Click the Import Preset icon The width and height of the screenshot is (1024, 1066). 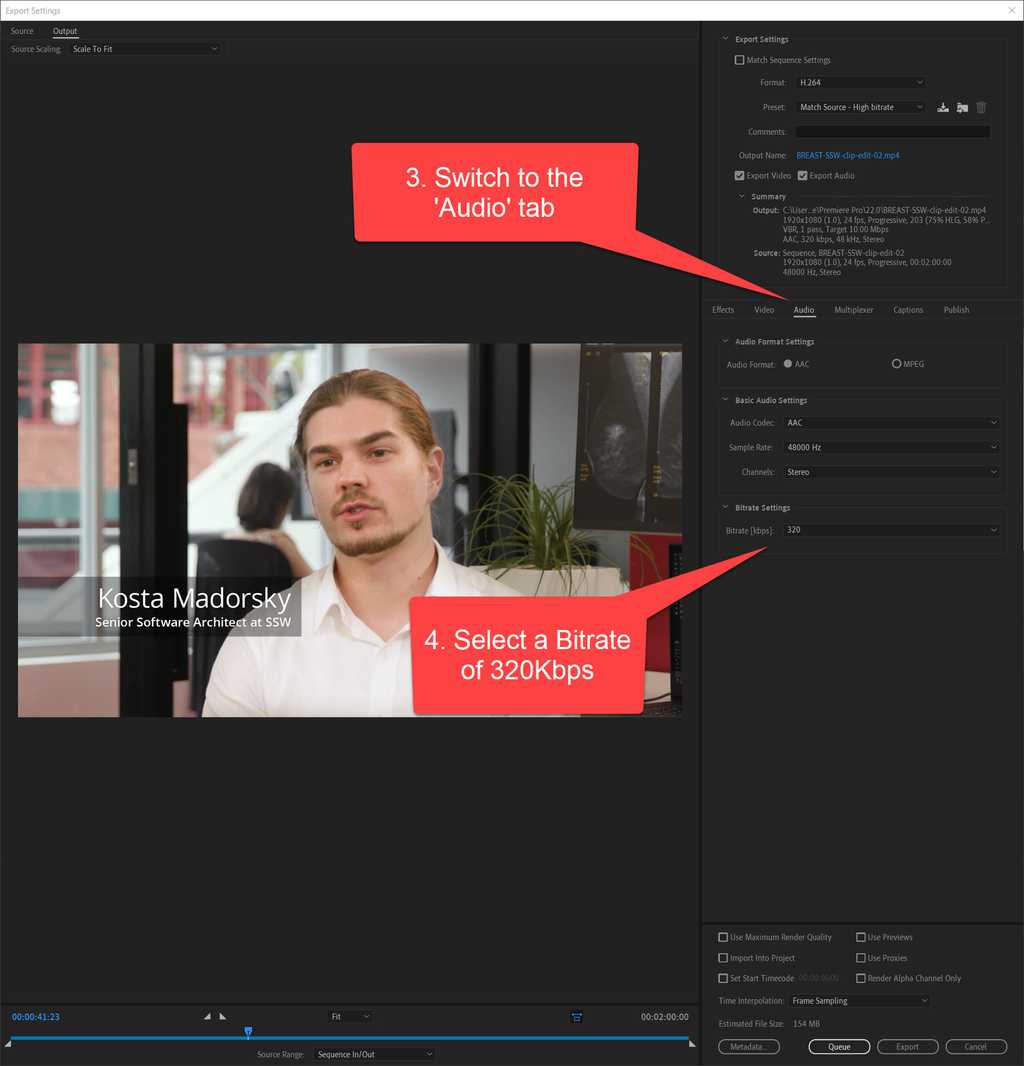(962, 107)
